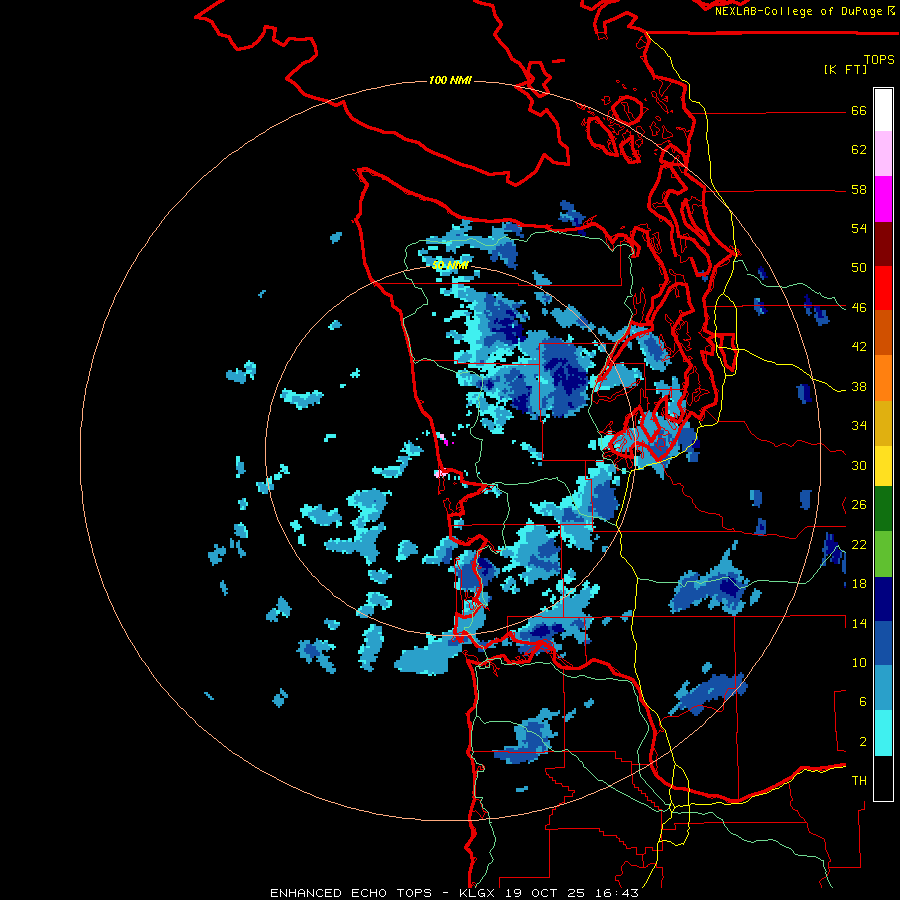The width and height of the screenshot is (900, 900).
Task: Click the 22 legend value
Action: (859, 544)
